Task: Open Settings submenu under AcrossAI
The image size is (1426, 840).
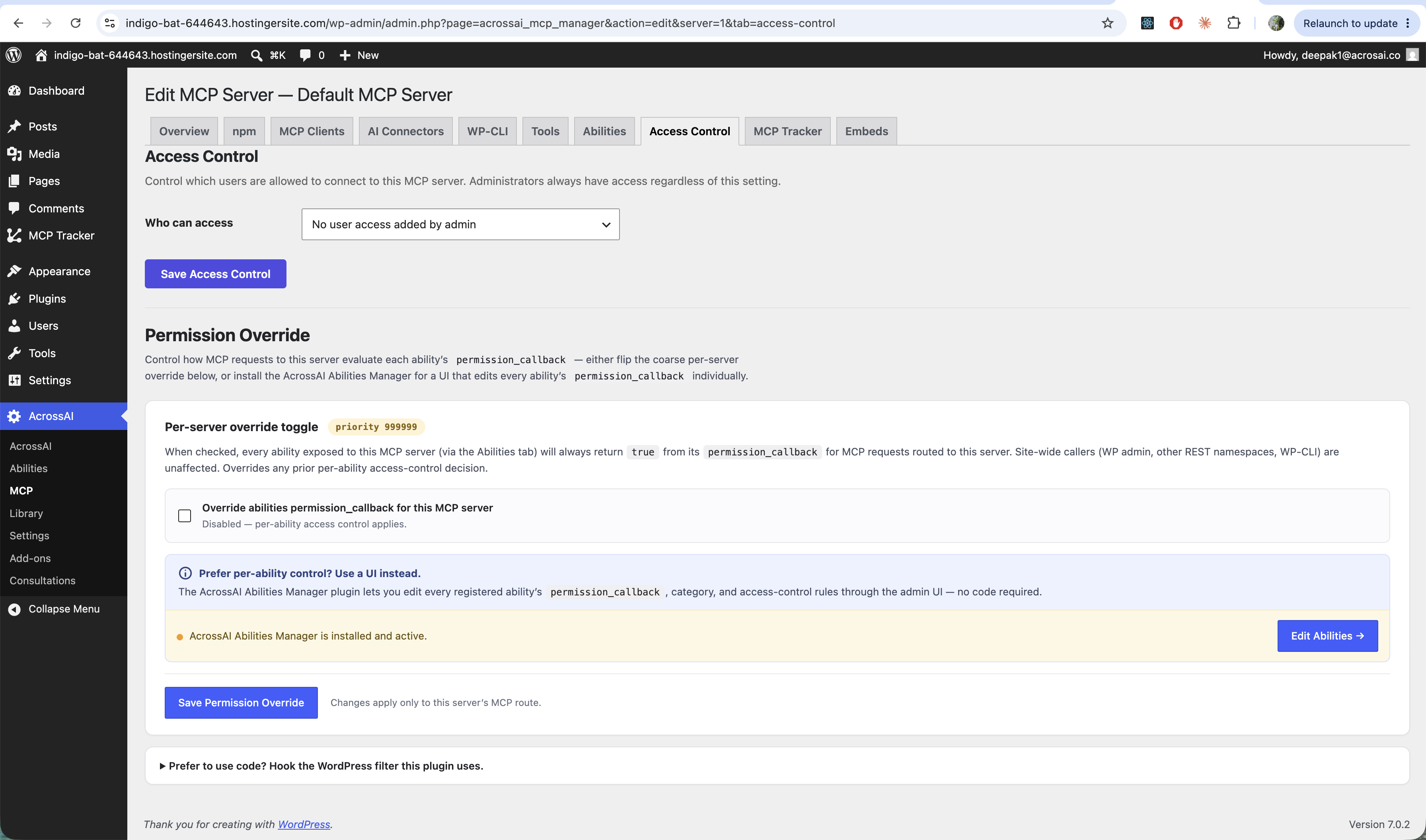Action: click(x=29, y=535)
